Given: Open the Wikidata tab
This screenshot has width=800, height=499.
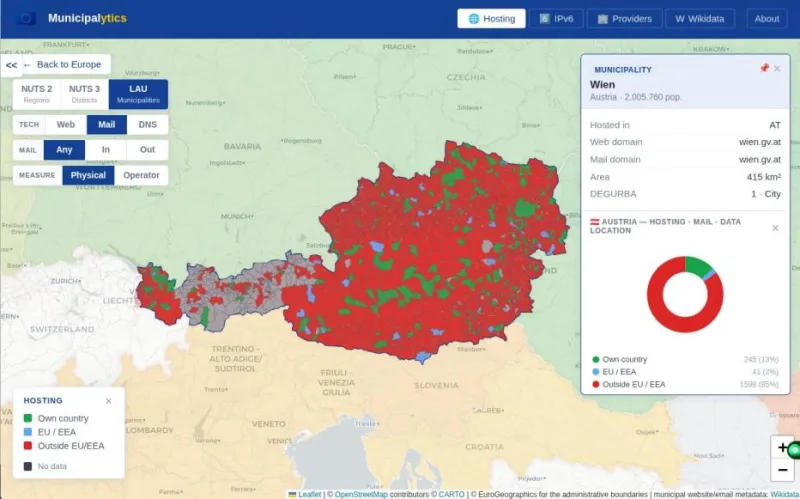Looking at the screenshot, I should tap(700, 18).
